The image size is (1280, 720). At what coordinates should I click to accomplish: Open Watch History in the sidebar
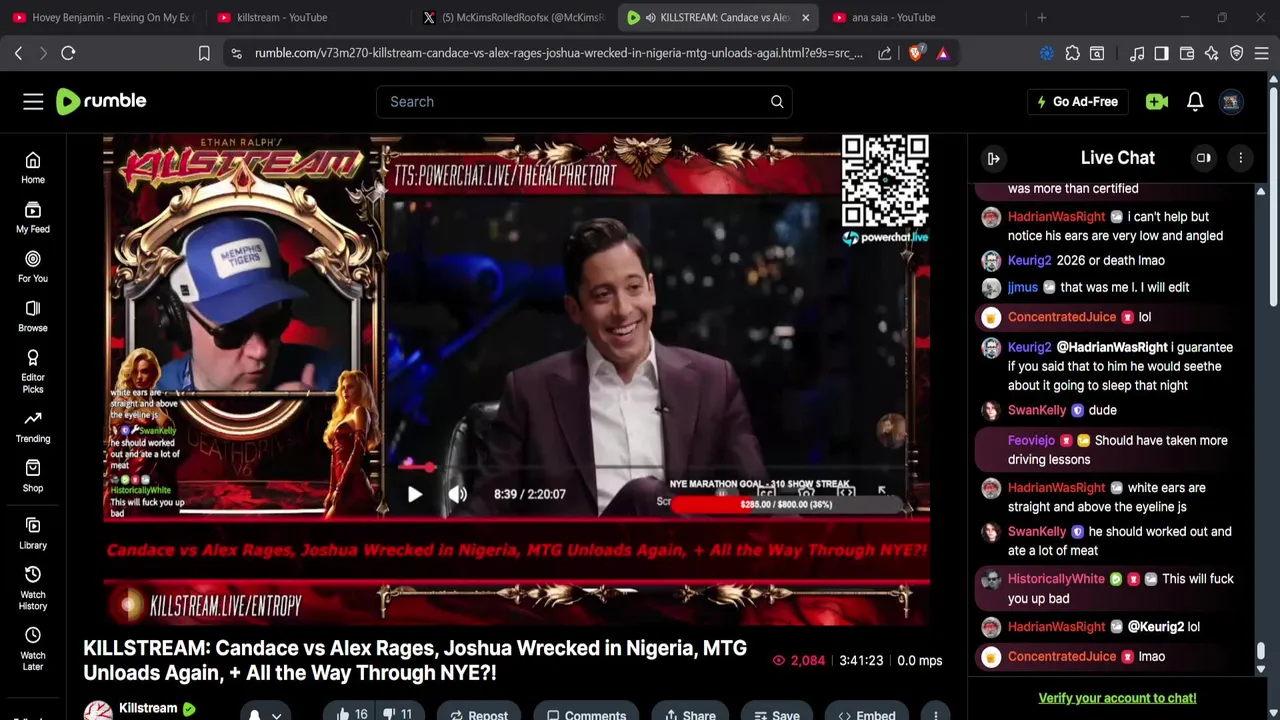coord(33,588)
